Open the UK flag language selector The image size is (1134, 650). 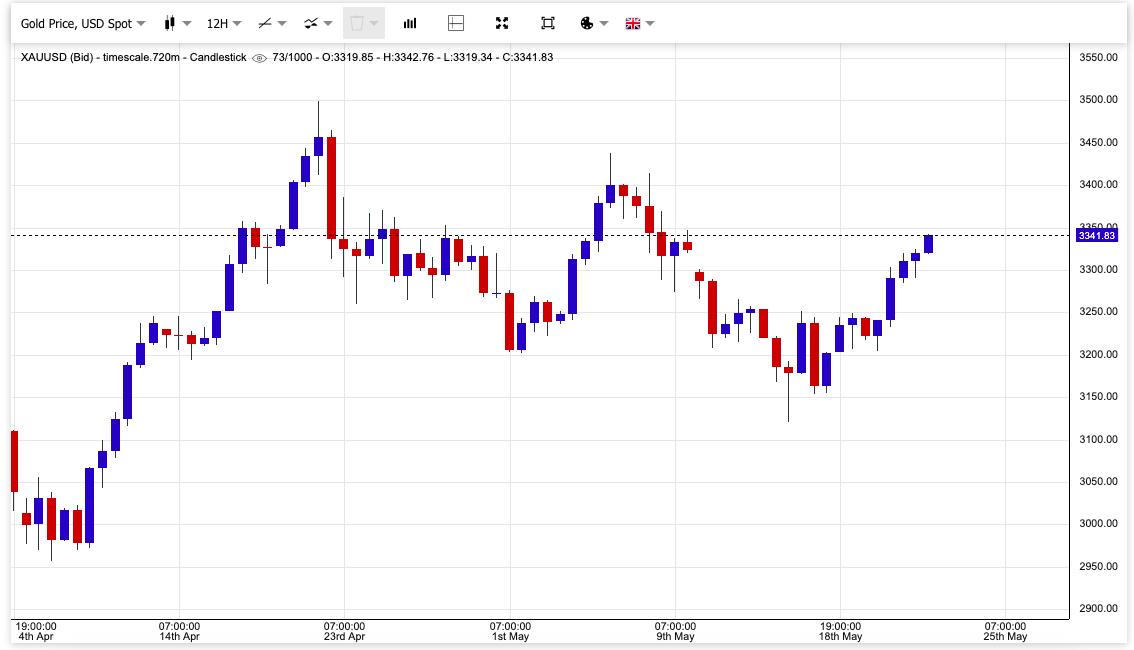tap(639, 23)
